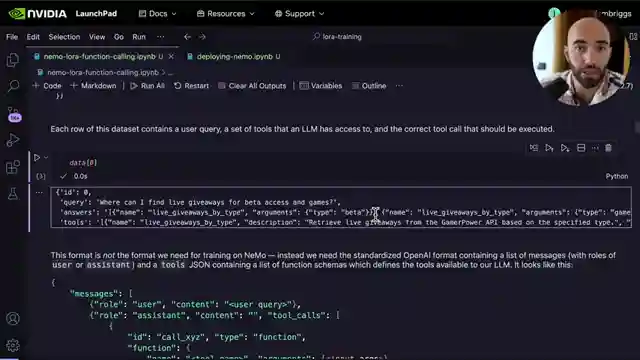Switch to deploying-nemo.ipynb tab

click(234, 56)
